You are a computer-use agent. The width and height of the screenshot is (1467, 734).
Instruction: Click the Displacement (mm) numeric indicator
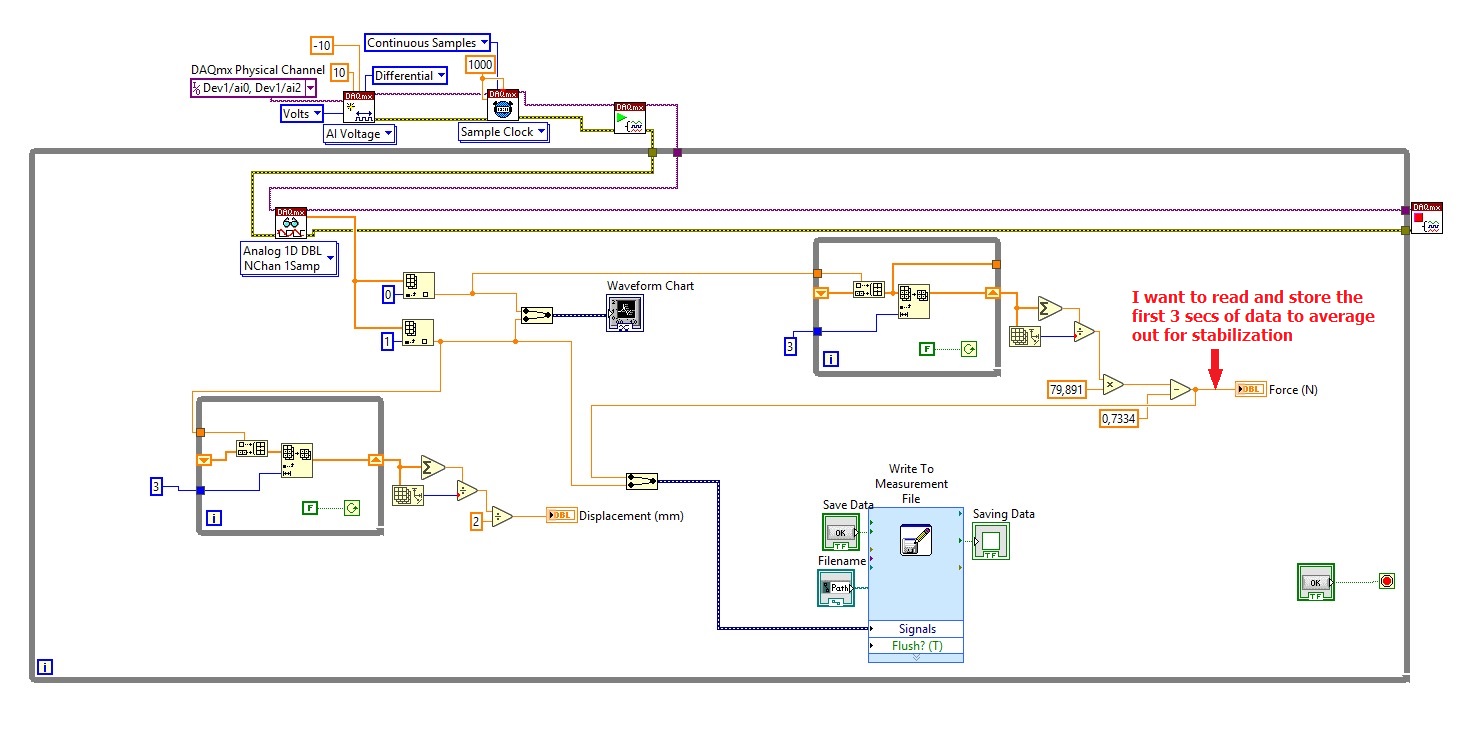click(x=561, y=515)
